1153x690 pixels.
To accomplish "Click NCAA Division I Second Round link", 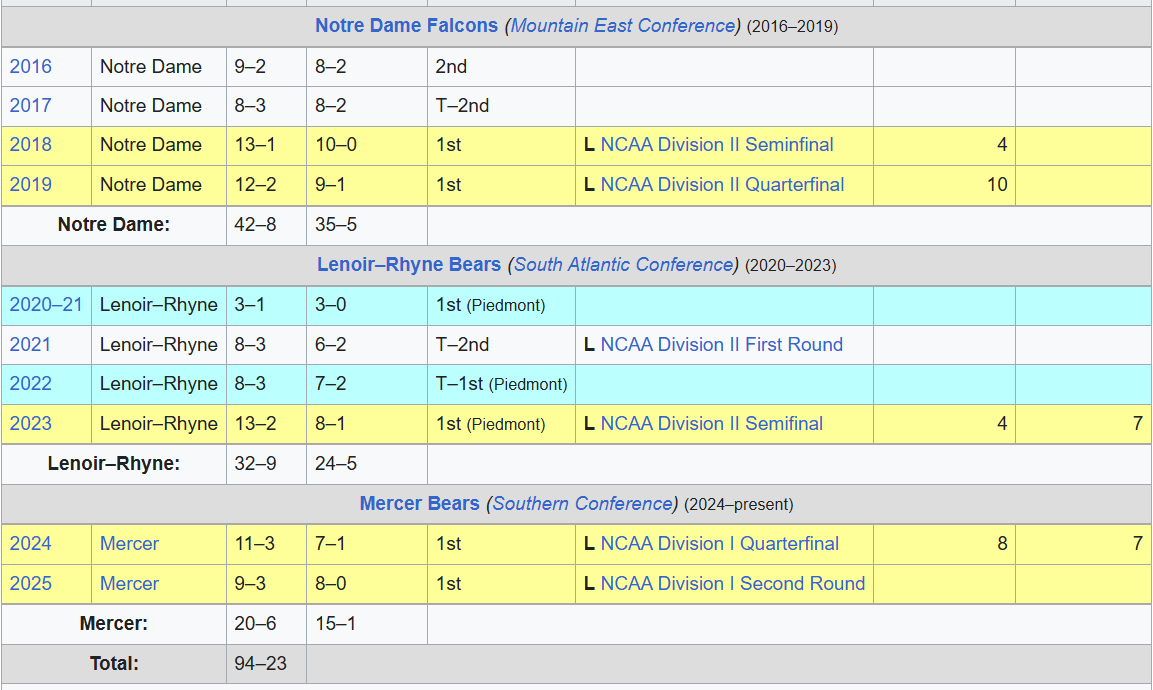I will coord(732,584).
